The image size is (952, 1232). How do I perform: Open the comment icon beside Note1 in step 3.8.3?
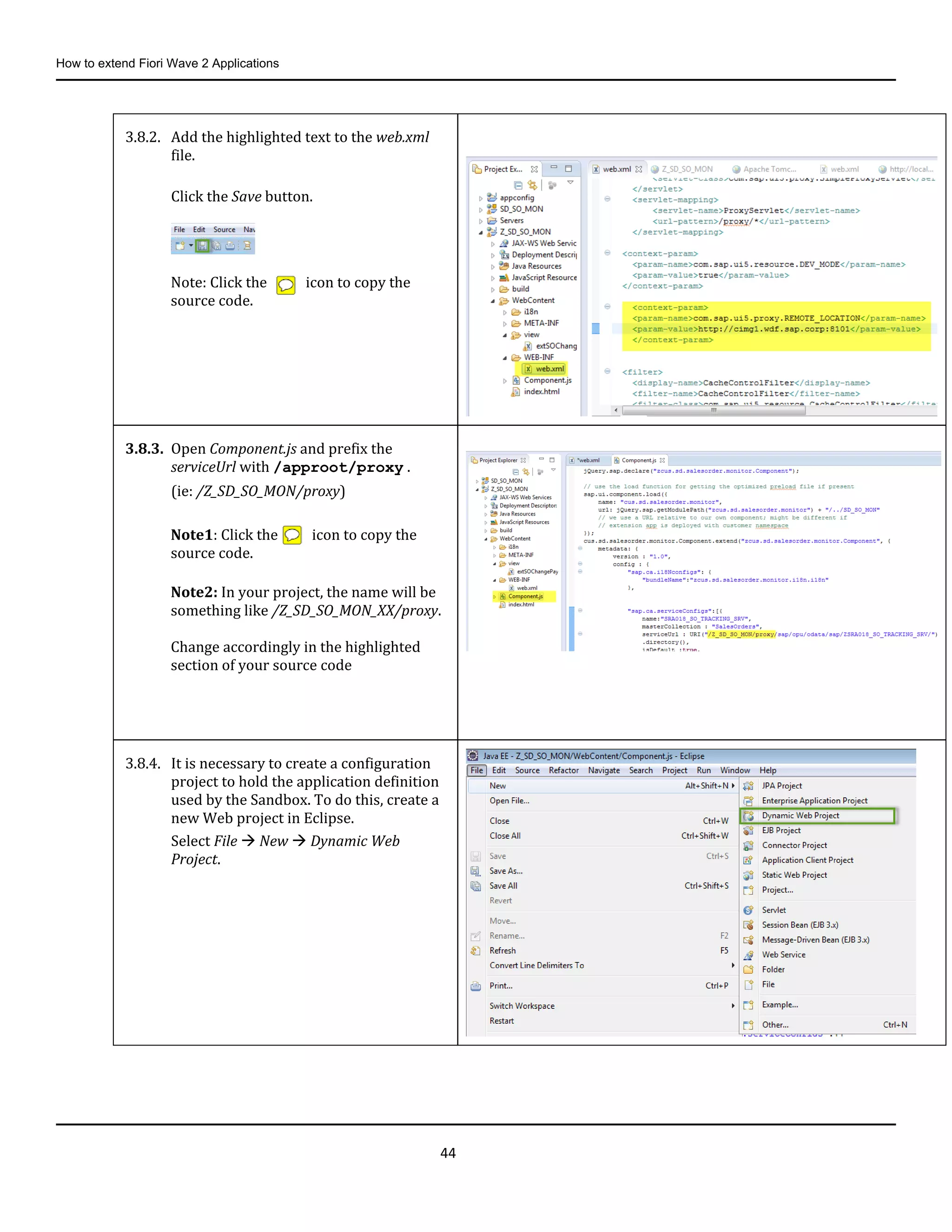[x=292, y=535]
